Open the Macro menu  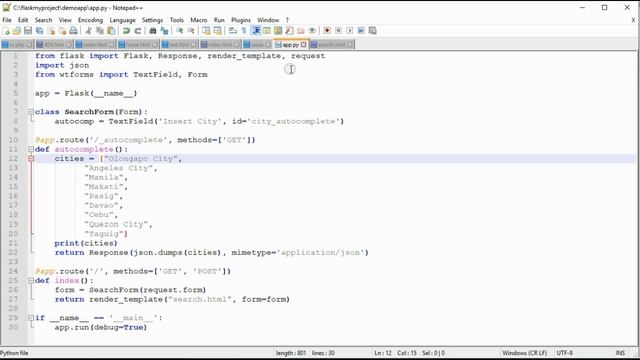[199, 20]
